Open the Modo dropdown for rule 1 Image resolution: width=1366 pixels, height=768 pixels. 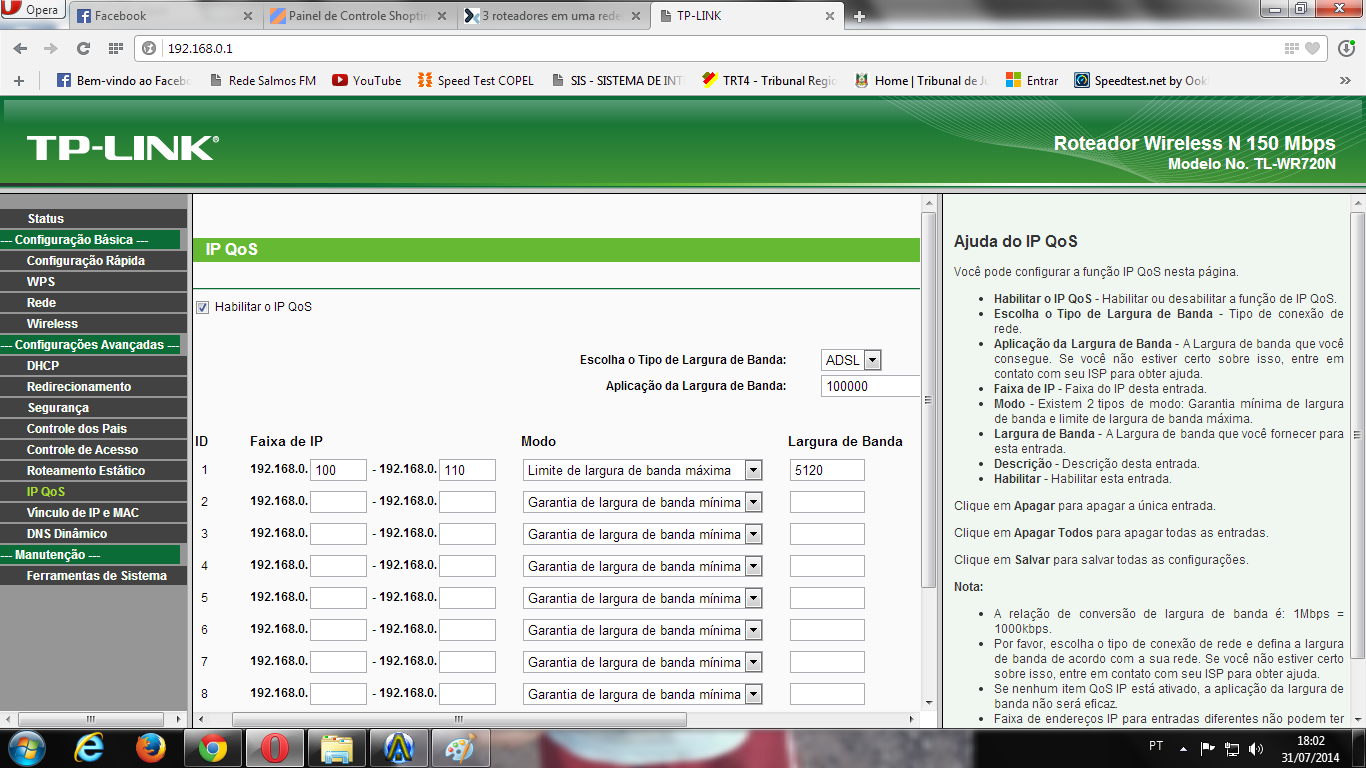tap(642, 470)
